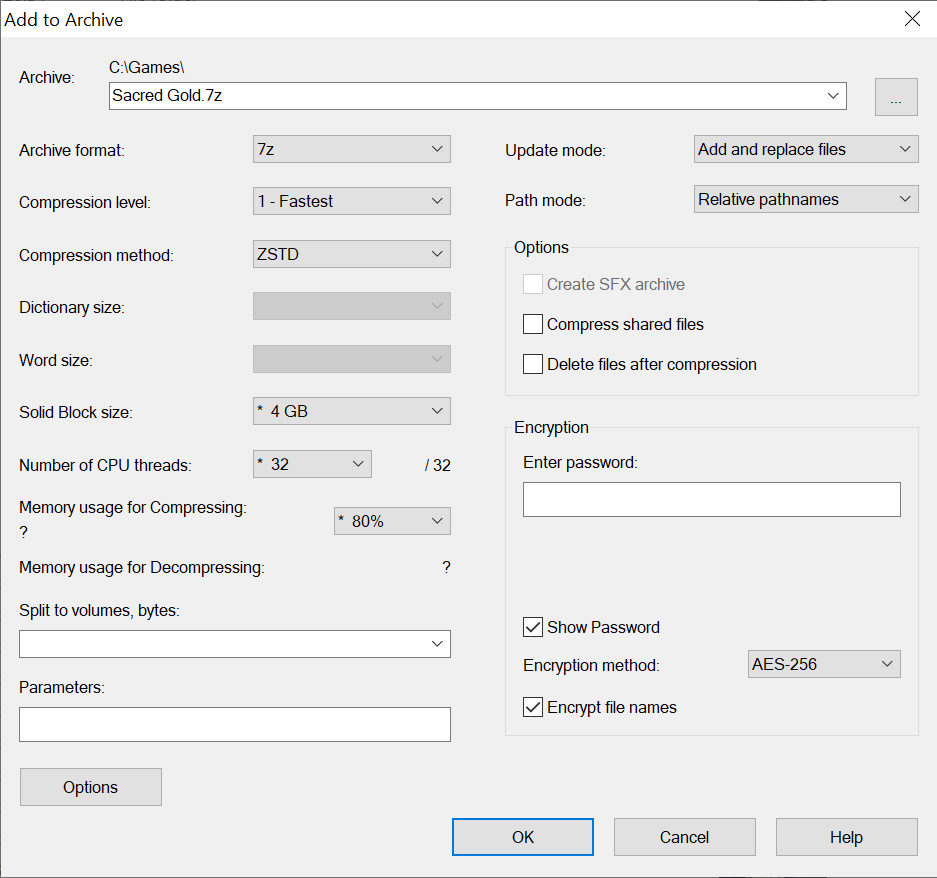Click the Options button at bottom left
The height and width of the screenshot is (878, 937).
point(91,787)
